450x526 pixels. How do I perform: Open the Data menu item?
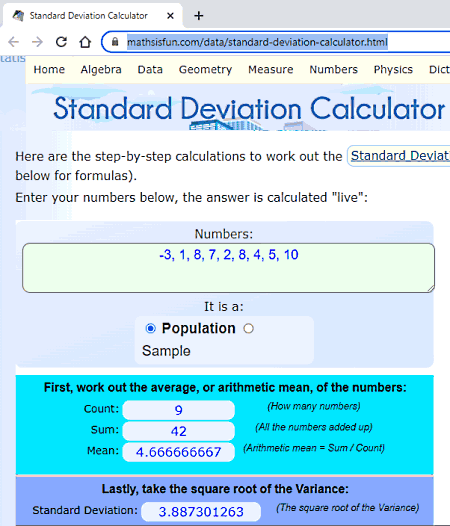point(150,69)
